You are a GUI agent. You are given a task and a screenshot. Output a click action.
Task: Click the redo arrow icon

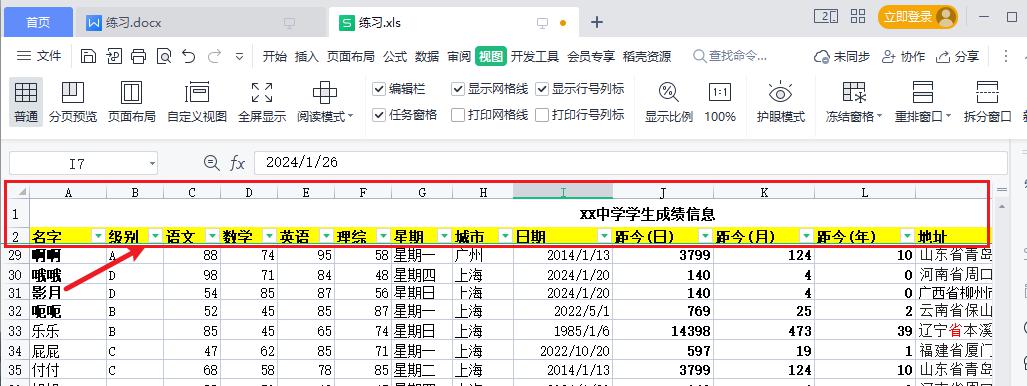(214, 56)
